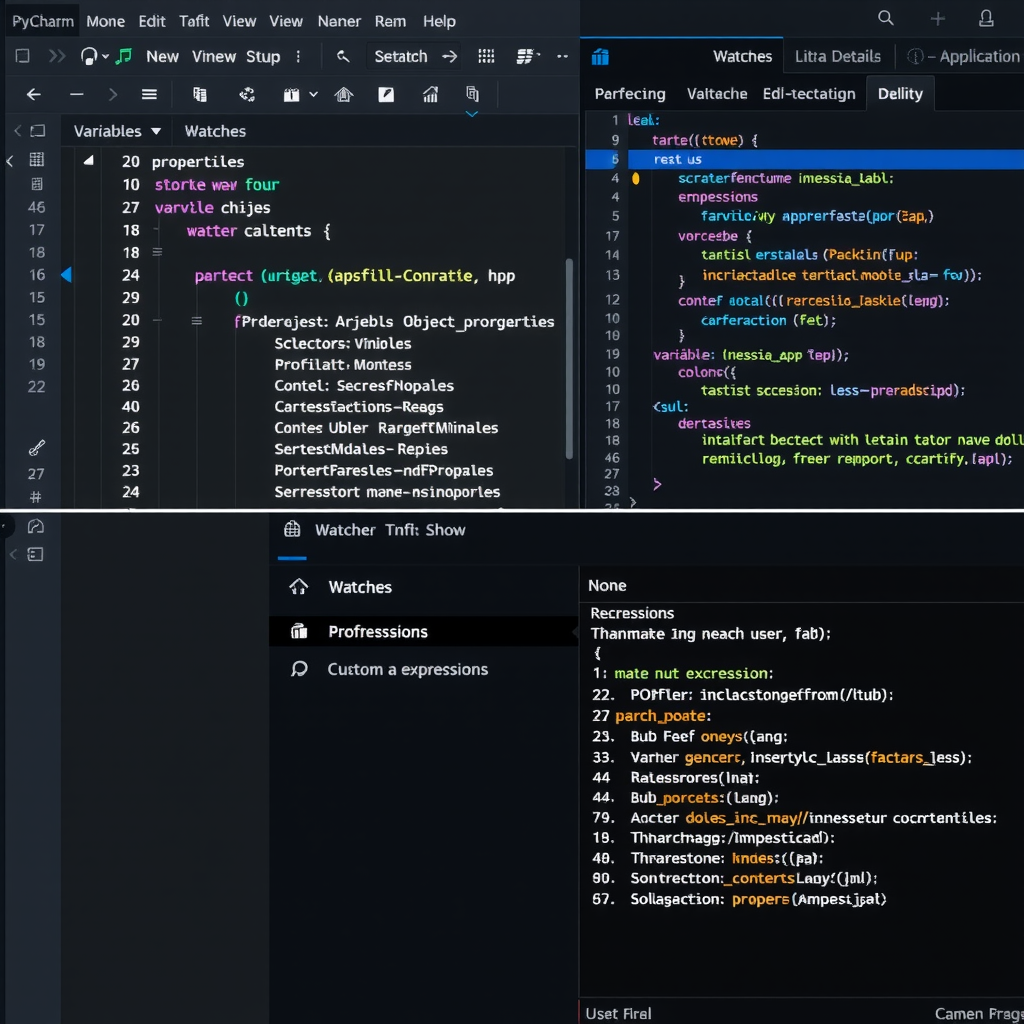The height and width of the screenshot is (1024, 1024).
Task: Click the Setatch arrow button
Action: point(450,56)
